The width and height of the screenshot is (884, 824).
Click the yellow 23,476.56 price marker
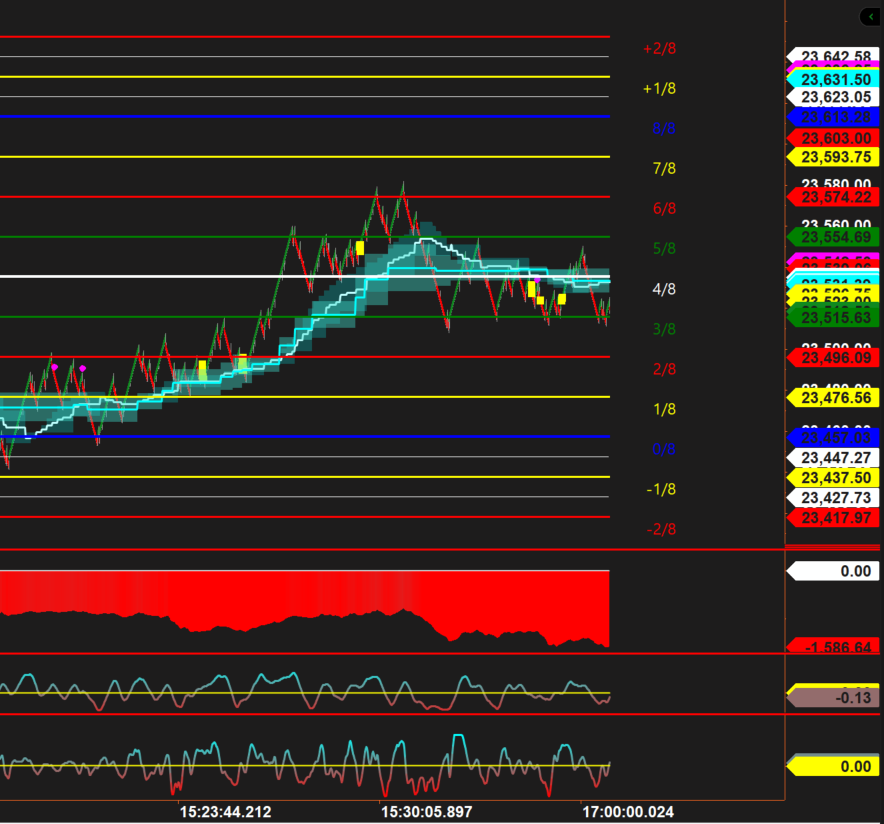pos(833,398)
